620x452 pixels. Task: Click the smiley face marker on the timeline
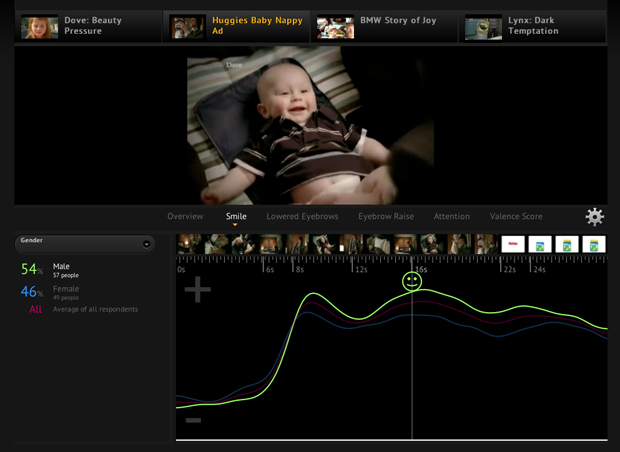click(x=412, y=282)
